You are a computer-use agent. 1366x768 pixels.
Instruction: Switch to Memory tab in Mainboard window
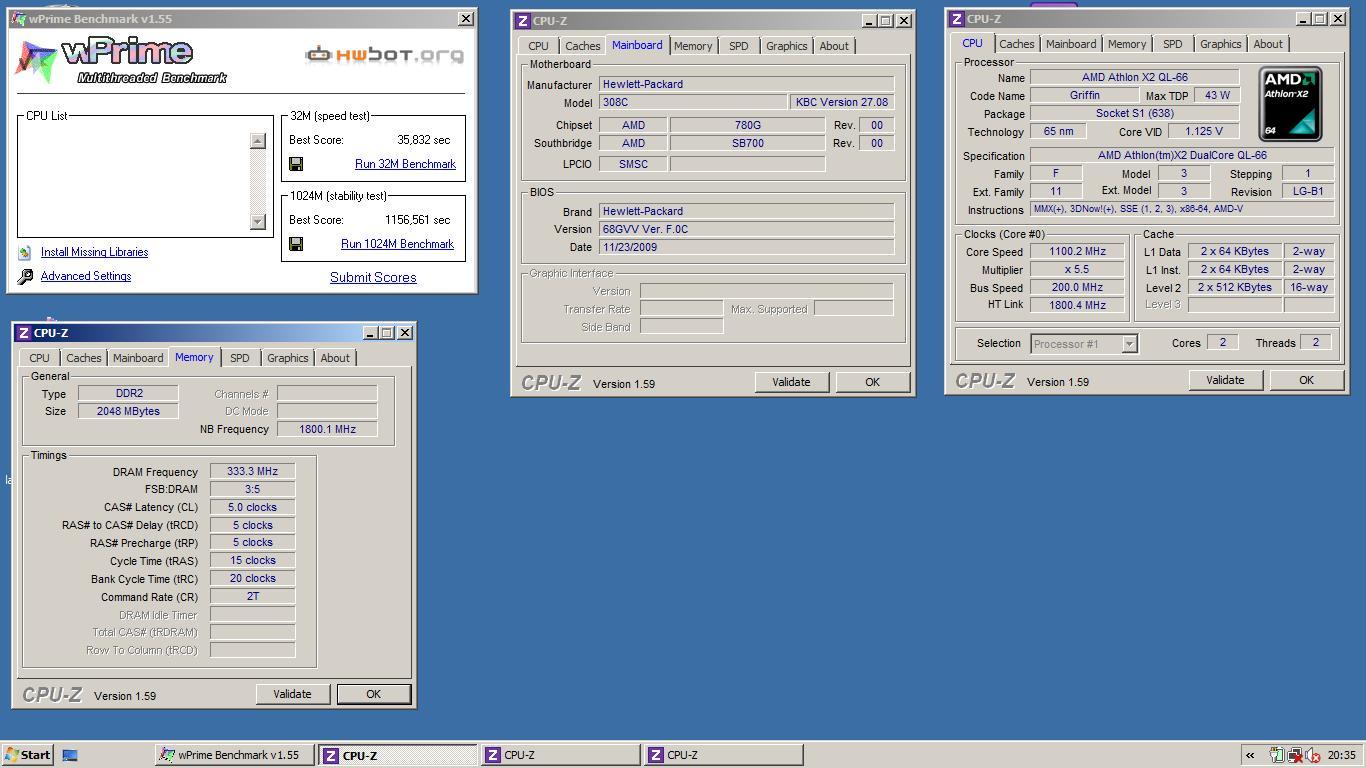coord(693,46)
